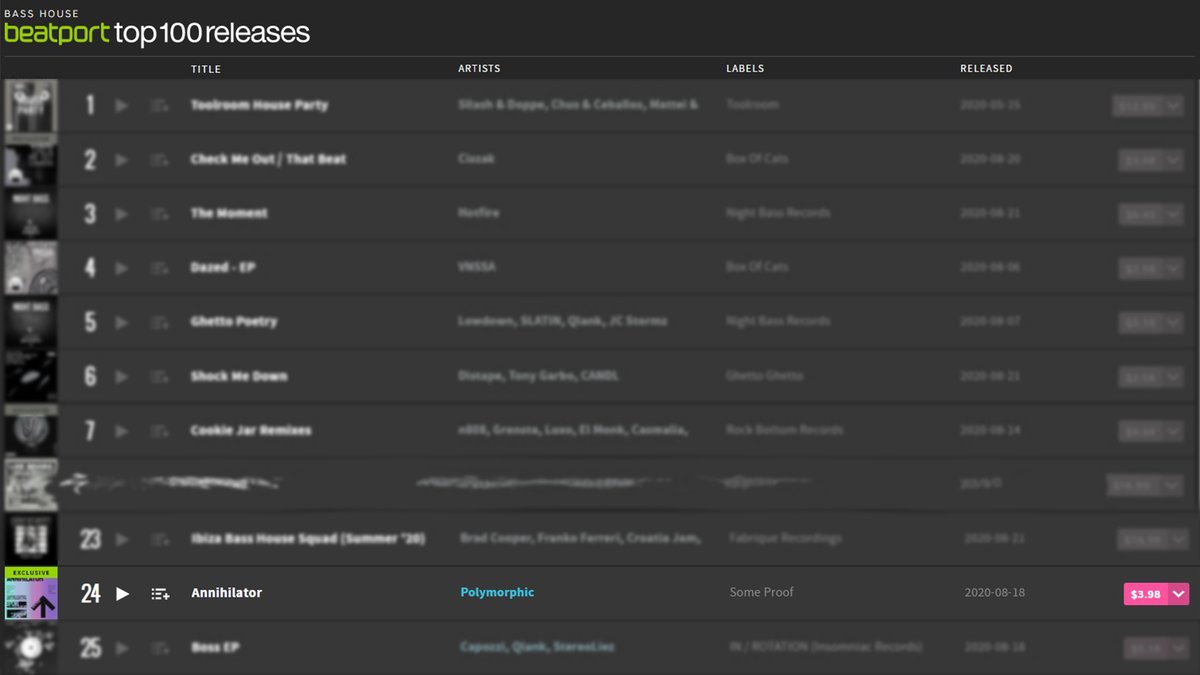Open Cookie Jar Remixes title
Viewport: 1200px width, 675px height.
coord(251,430)
